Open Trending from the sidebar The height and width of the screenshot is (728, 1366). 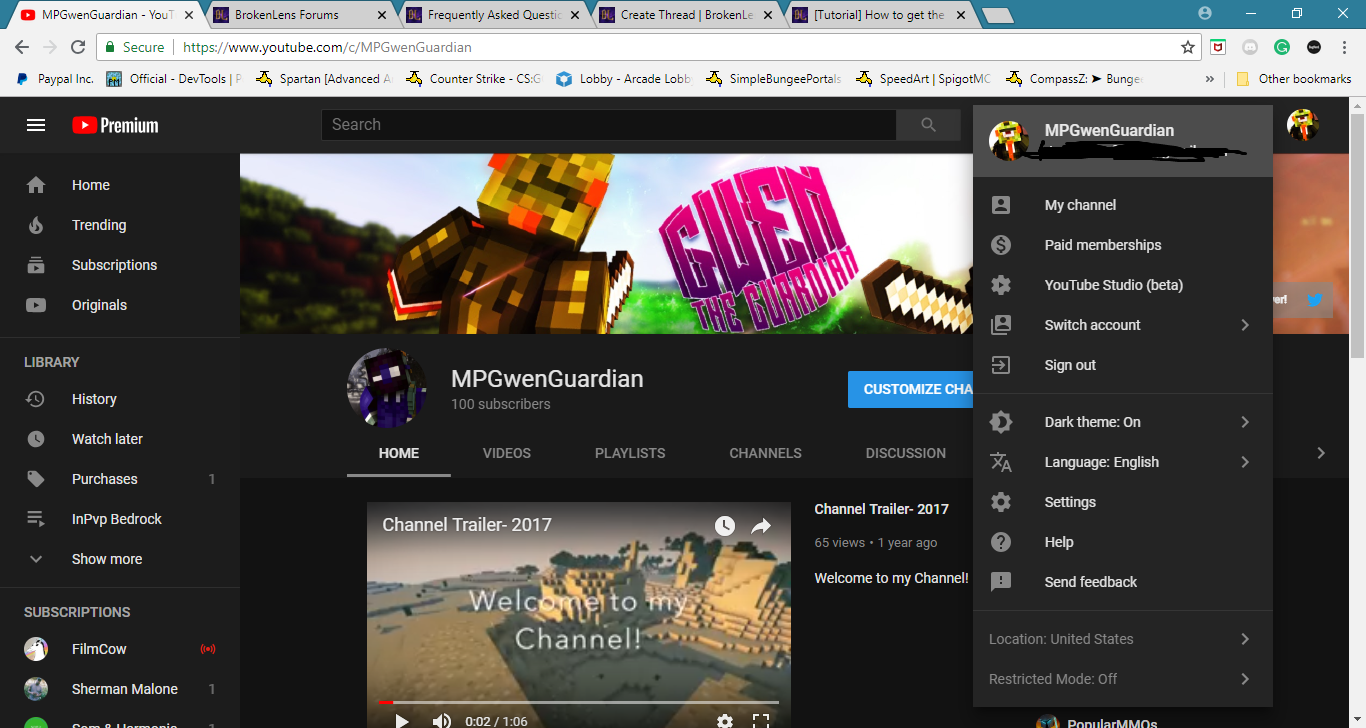[x=120, y=225]
